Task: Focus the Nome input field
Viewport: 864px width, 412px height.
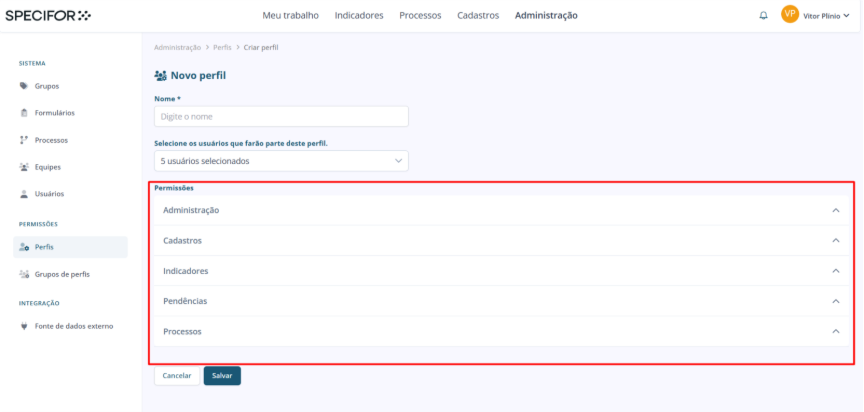Action: coord(282,117)
